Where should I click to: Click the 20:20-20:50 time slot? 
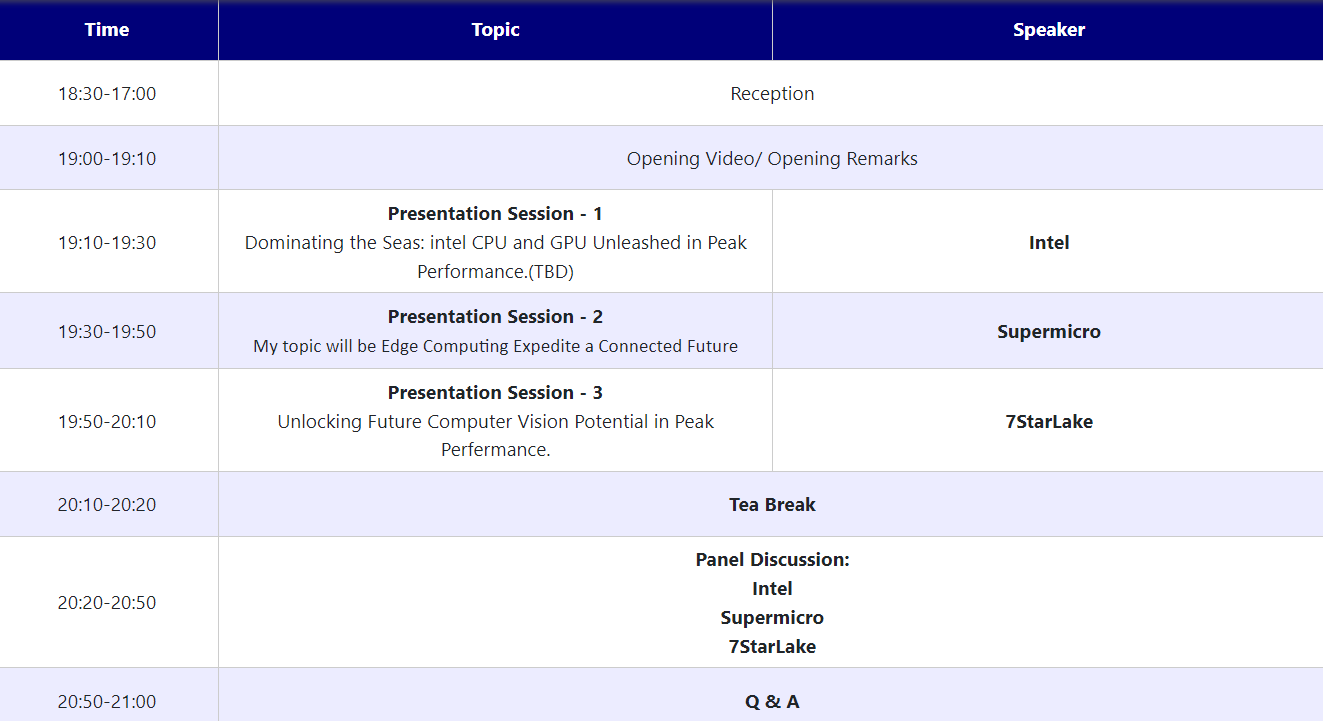click(x=107, y=603)
